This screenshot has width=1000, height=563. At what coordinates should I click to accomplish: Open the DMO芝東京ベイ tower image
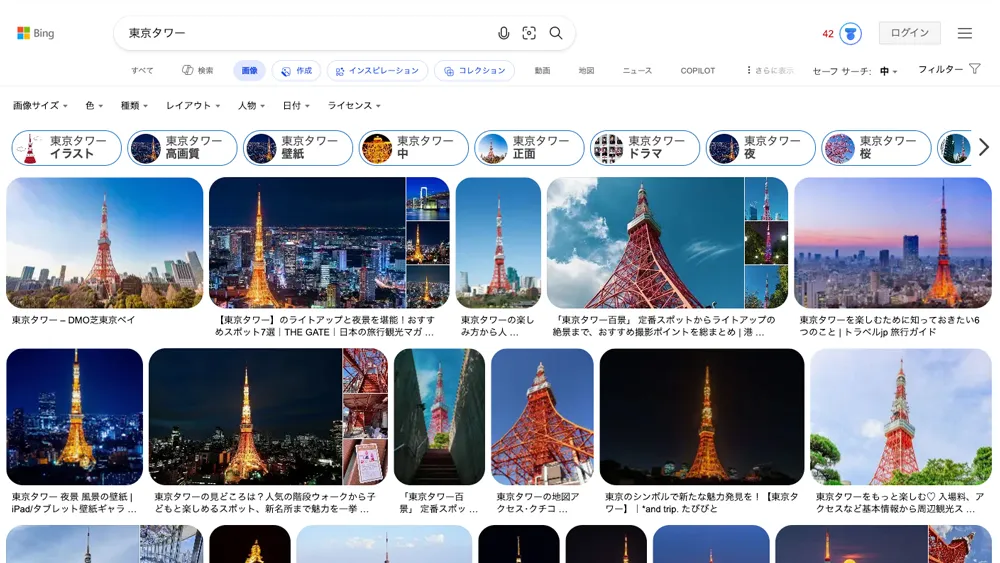coord(105,243)
